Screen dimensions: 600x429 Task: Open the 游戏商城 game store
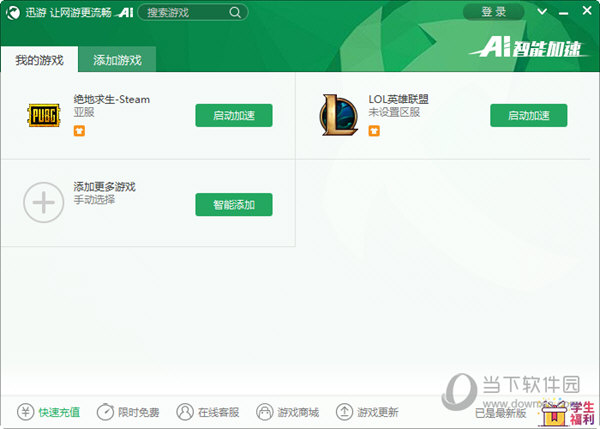(x=288, y=412)
